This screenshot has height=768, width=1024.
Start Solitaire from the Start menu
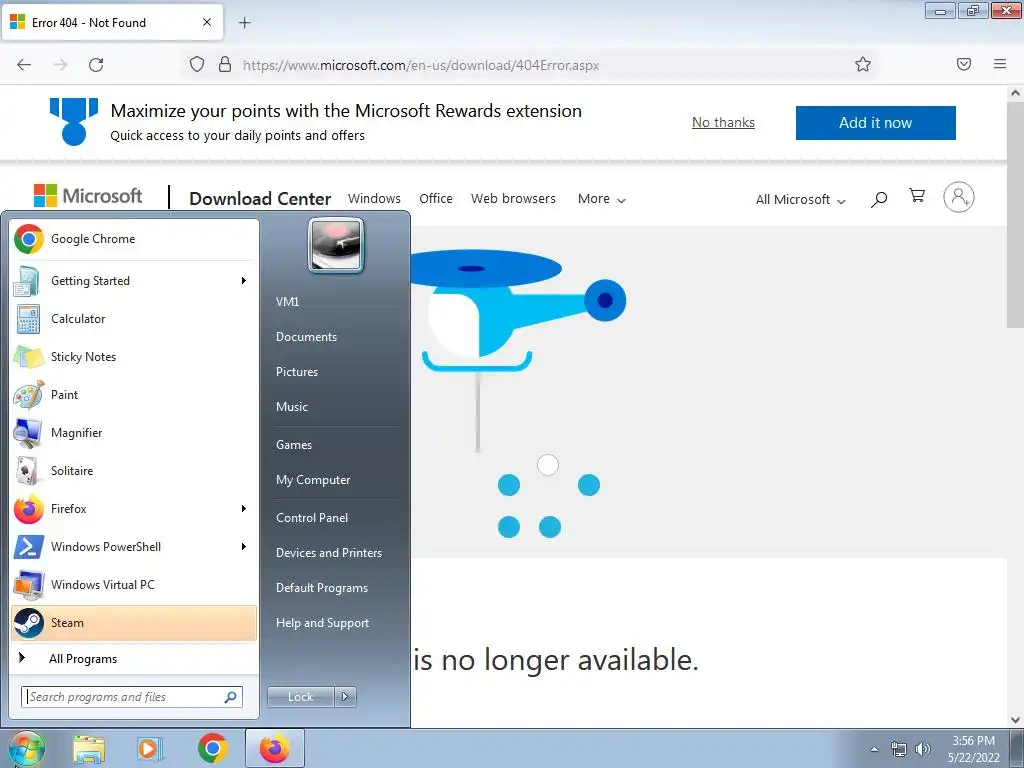134,470
